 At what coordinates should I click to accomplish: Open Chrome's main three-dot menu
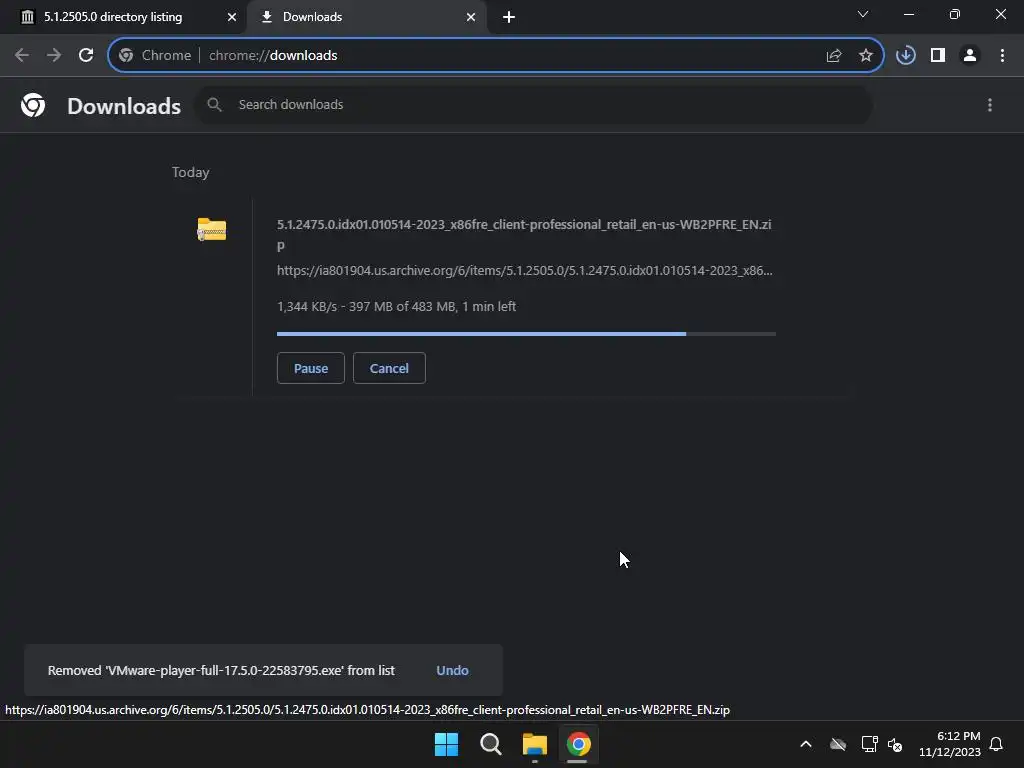pyautogui.click(x=1002, y=56)
